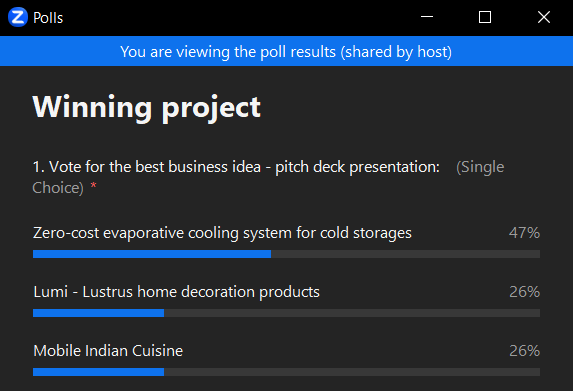Viewport: 573px width, 391px height.
Task: Select Zero-cost evaporative cooling system option
Action: 222,233
